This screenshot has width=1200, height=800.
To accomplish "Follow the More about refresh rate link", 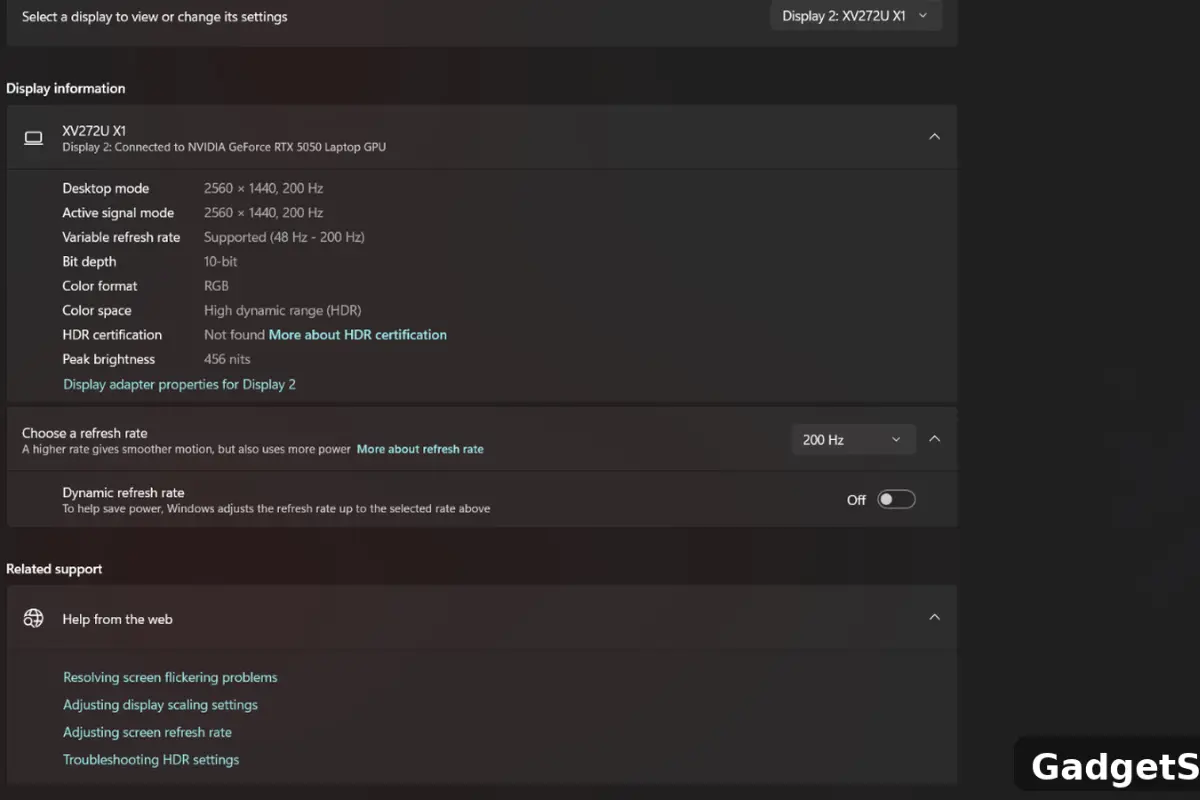I will click(x=420, y=450).
